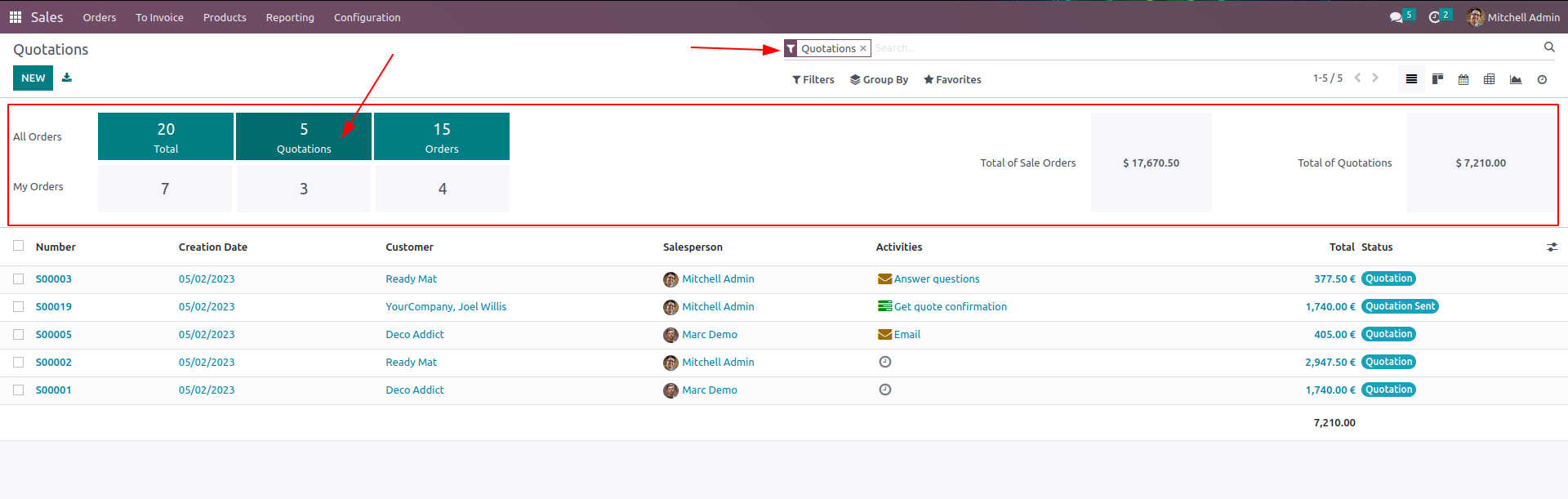The width and height of the screenshot is (1568, 499).
Task: Open quotation S00019
Action: point(54,307)
